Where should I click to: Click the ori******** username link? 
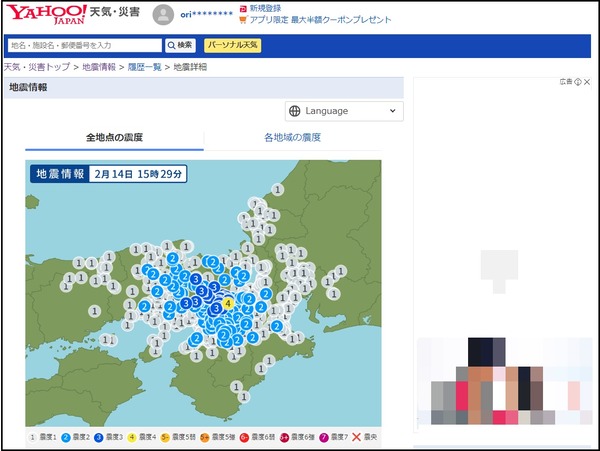pyautogui.click(x=207, y=14)
